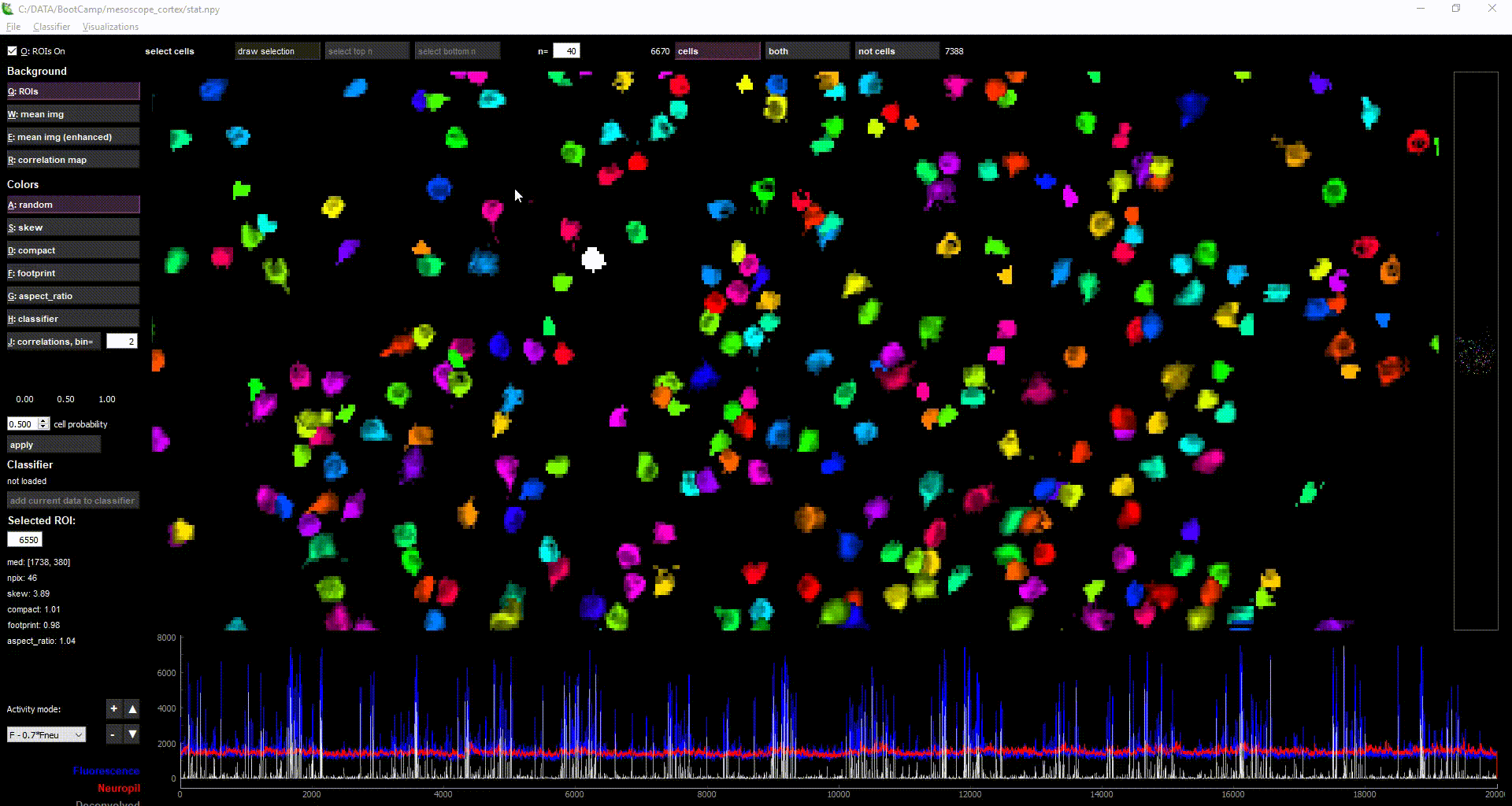This screenshot has height=806, width=1512.
Task: Open the Classifier menu
Action: [52, 27]
